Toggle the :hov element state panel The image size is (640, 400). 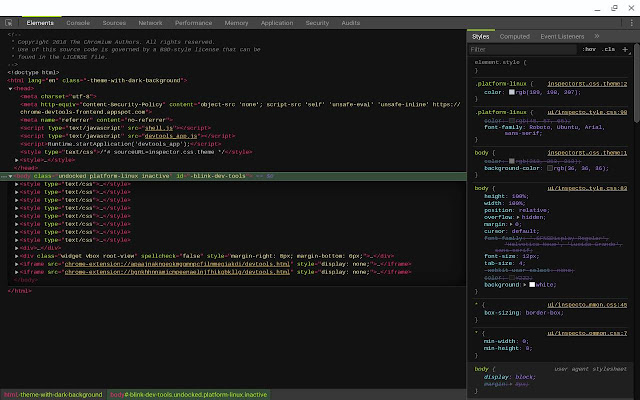[589, 48]
